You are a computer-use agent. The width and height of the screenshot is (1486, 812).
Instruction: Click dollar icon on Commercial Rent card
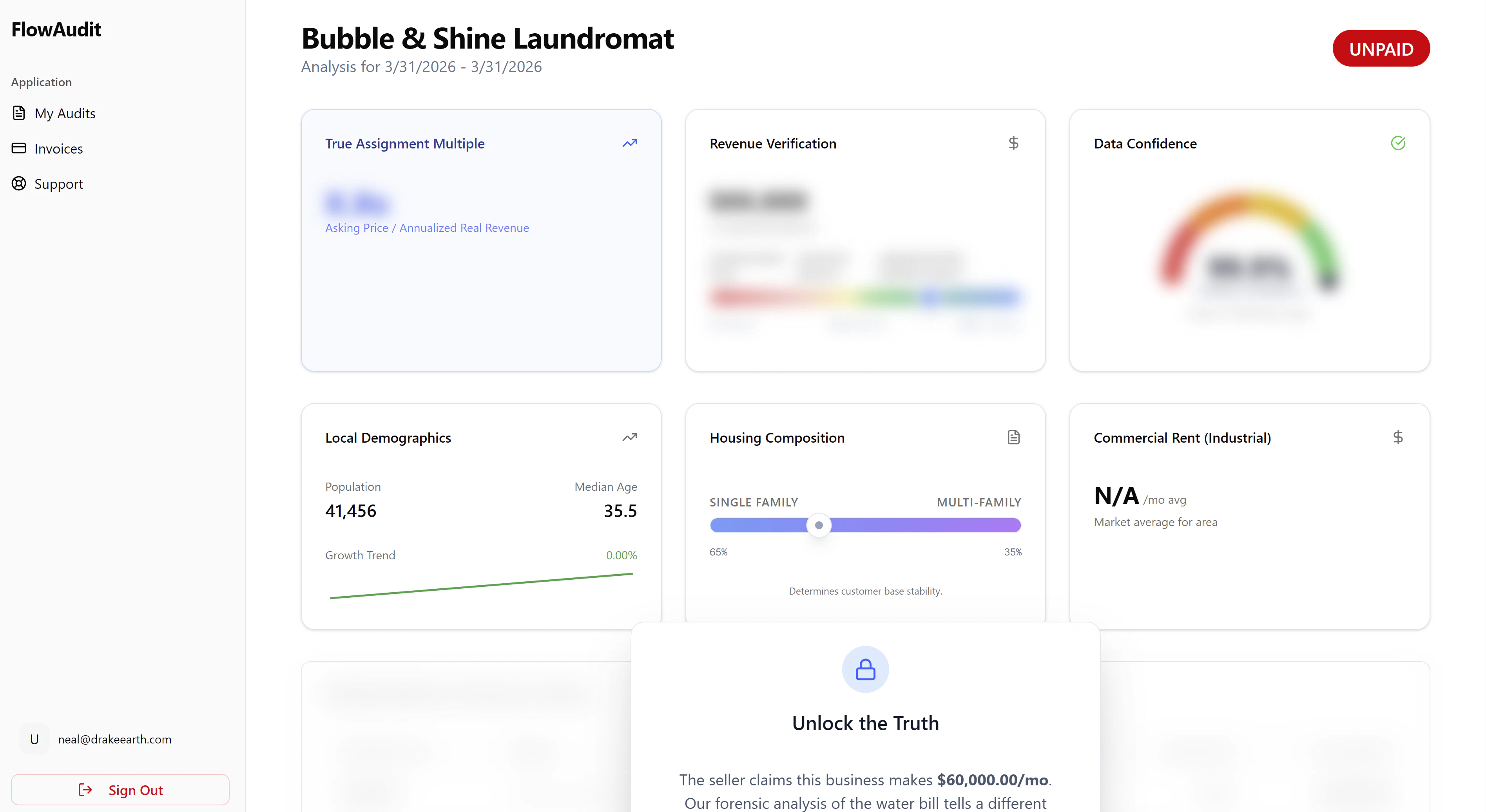point(1398,437)
